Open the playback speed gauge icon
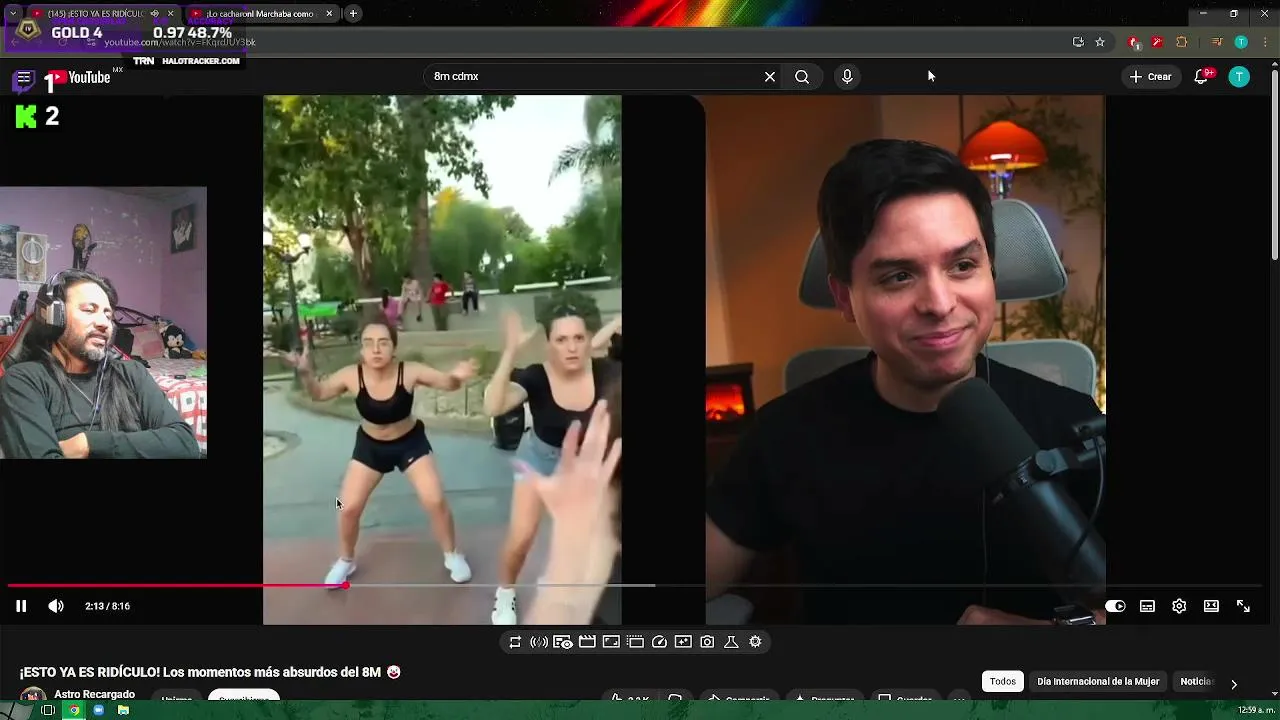Viewport: 1280px width, 720px height. click(659, 642)
